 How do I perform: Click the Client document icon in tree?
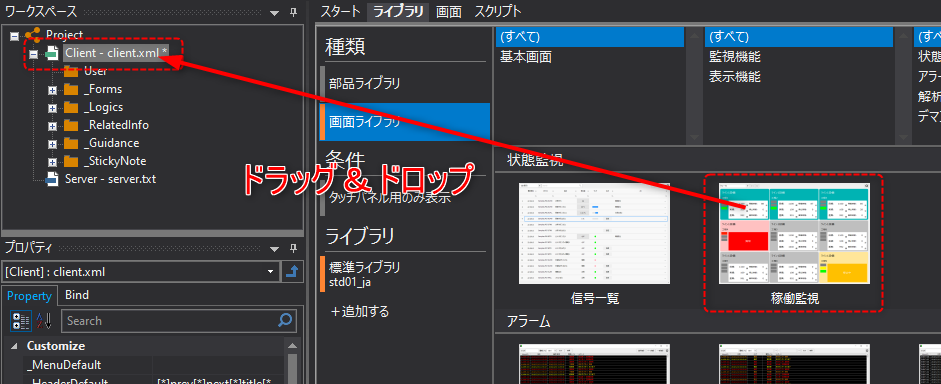click(52, 53)
